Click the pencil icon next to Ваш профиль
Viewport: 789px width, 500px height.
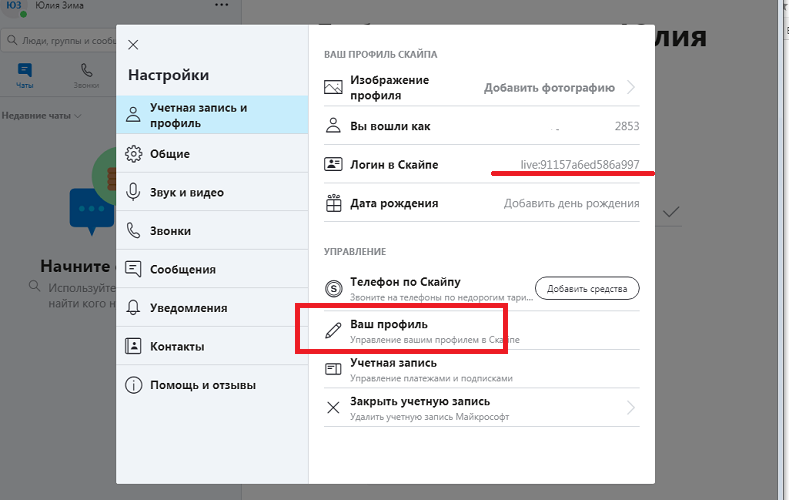[334, 331]
